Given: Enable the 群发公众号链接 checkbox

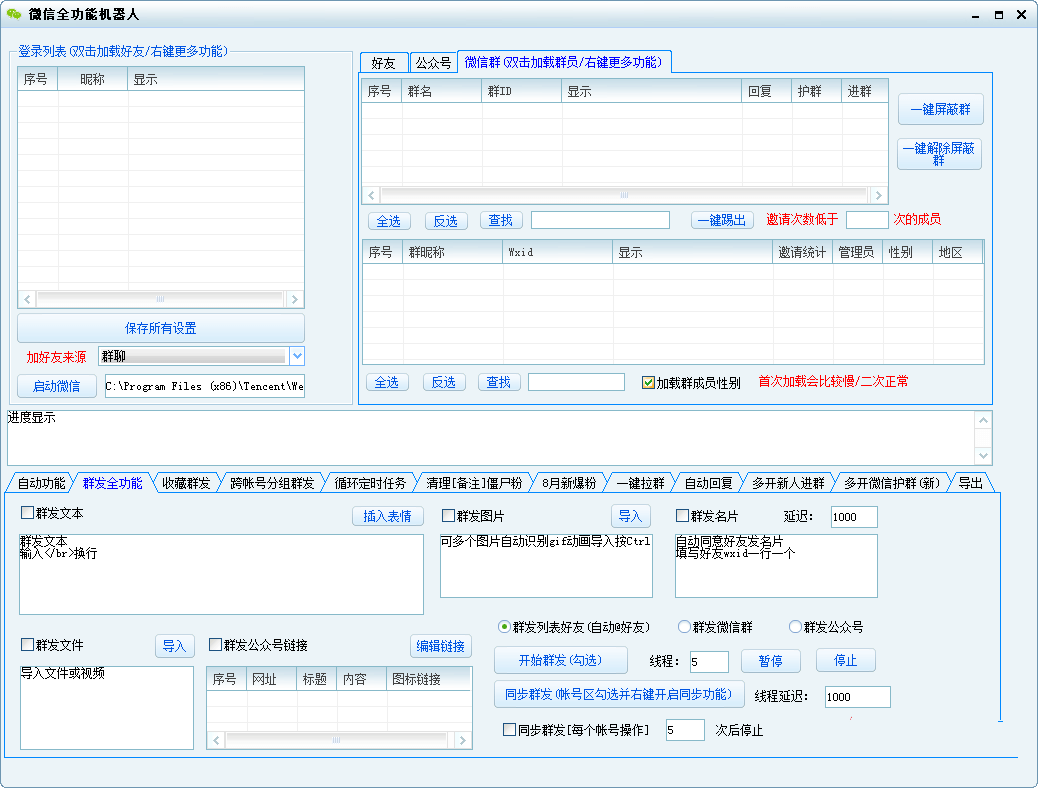Looking at the screenshot, I should click(x=215, y=644).
